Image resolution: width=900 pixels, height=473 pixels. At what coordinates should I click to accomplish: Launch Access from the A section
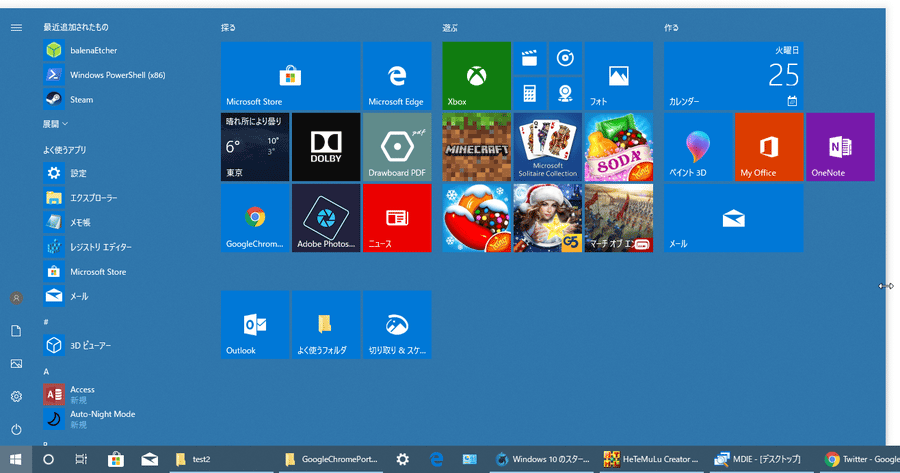coord(123,394)
